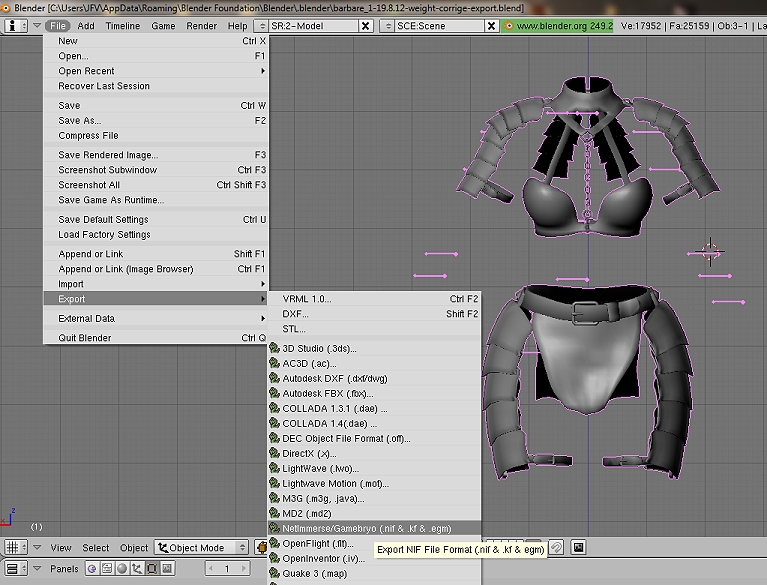
Task: Select the Editing context icon in Panels
Action: click(x=152, y=568)
